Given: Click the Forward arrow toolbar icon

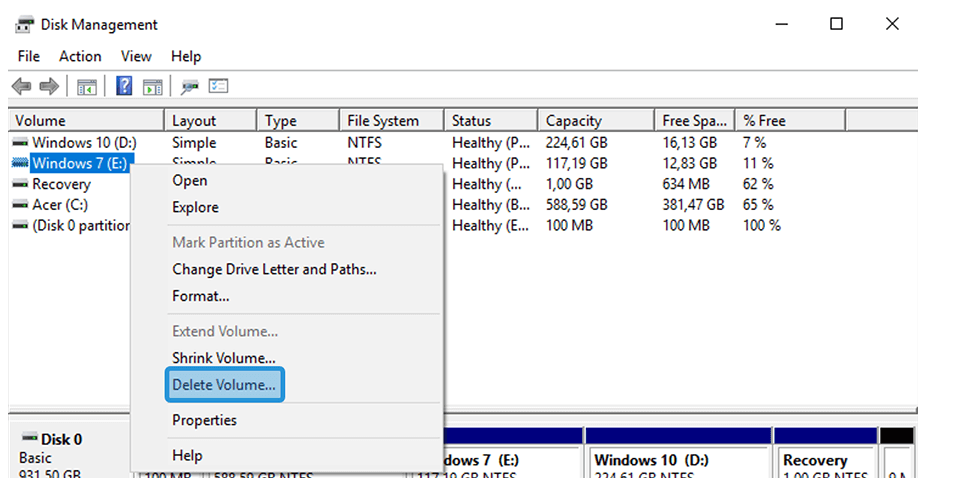Looking at the screenshot, I should click(49, 86).
